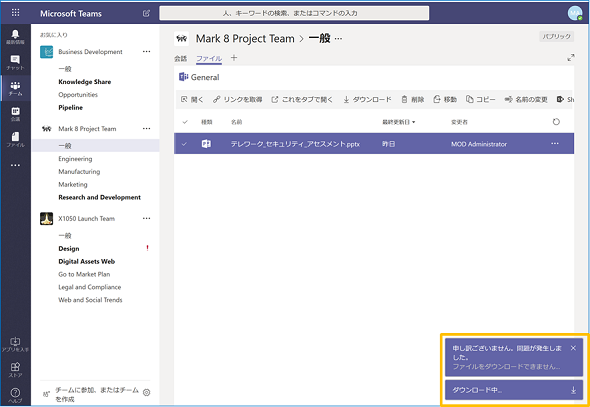Click the Business Development team avatar

click(x=47, y=52)
